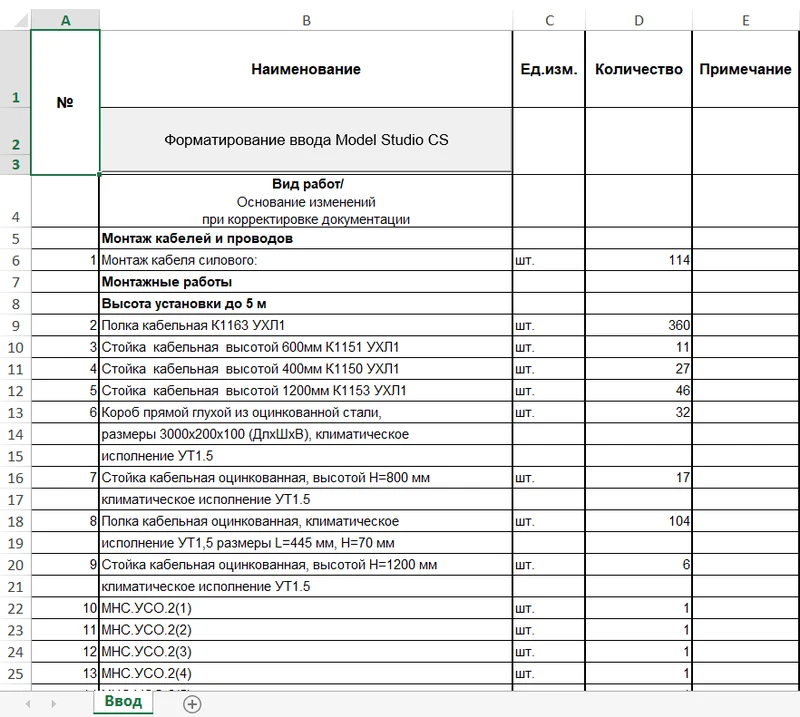This screenshot has height=717, width=800.
Task: Add a new sheet with plus icon
Action: point(192,704)
